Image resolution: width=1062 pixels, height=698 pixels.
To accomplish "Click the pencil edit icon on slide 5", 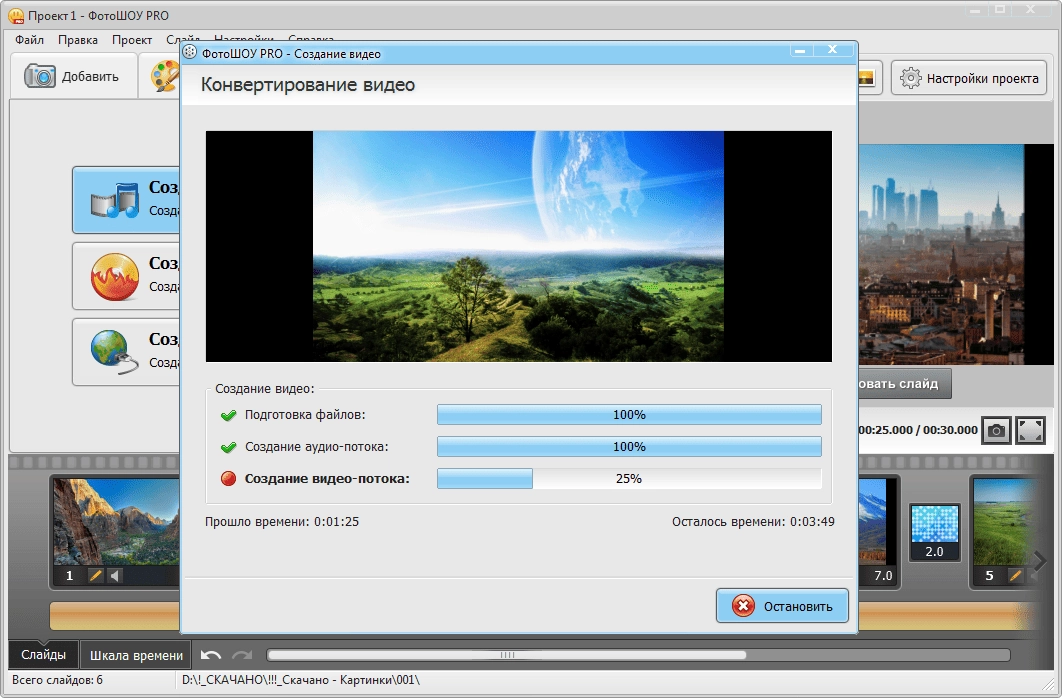I will (x=1015, y=575).
